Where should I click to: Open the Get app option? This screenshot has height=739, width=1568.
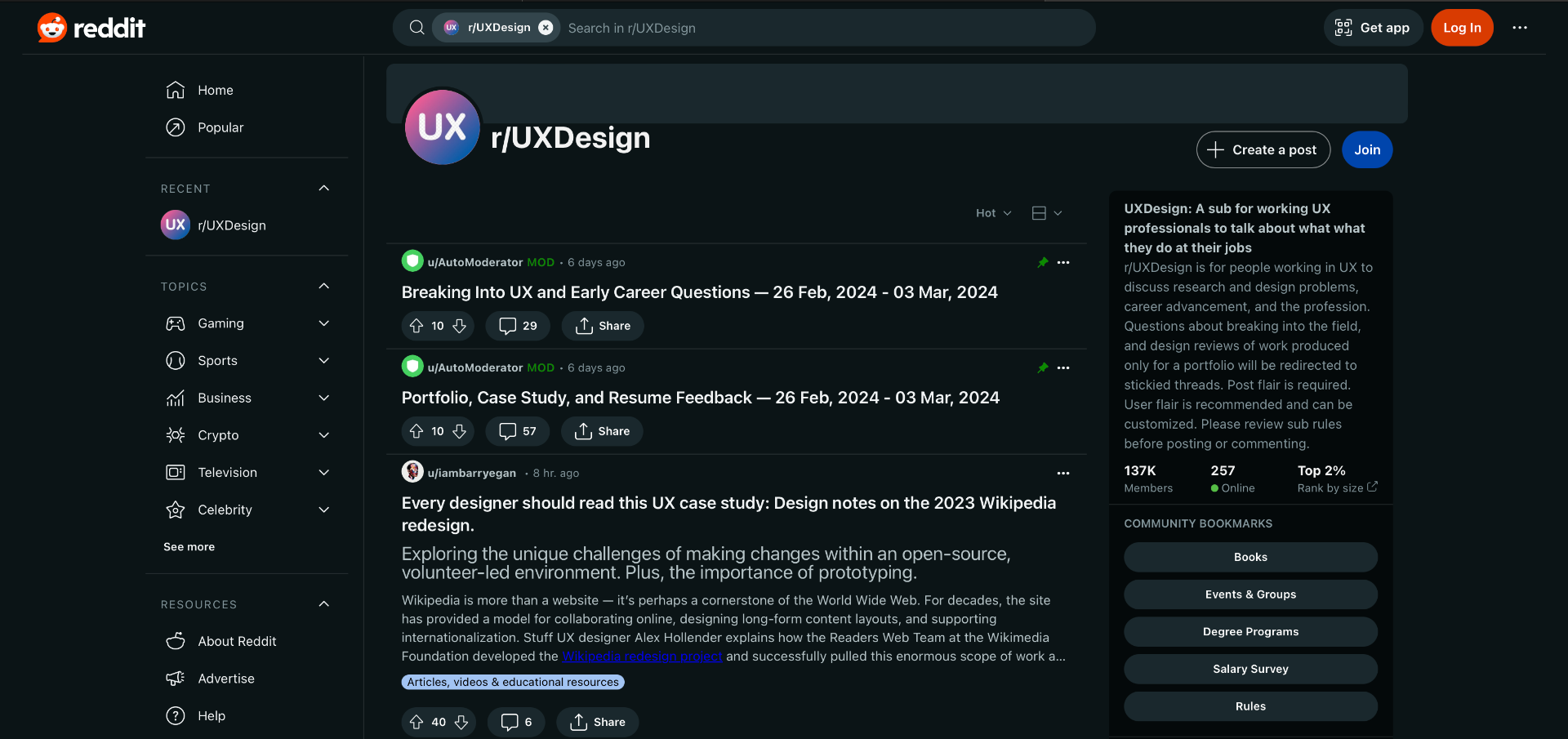point(1372,27)
